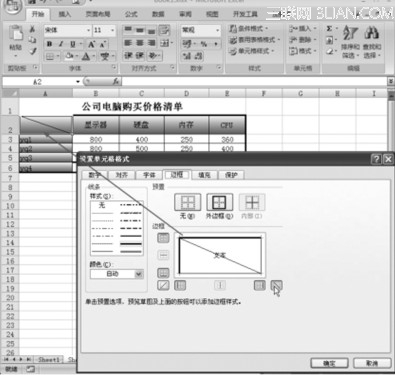
Task: Click the dialog's Cancel (取消) button
Action: click(372, 363)
